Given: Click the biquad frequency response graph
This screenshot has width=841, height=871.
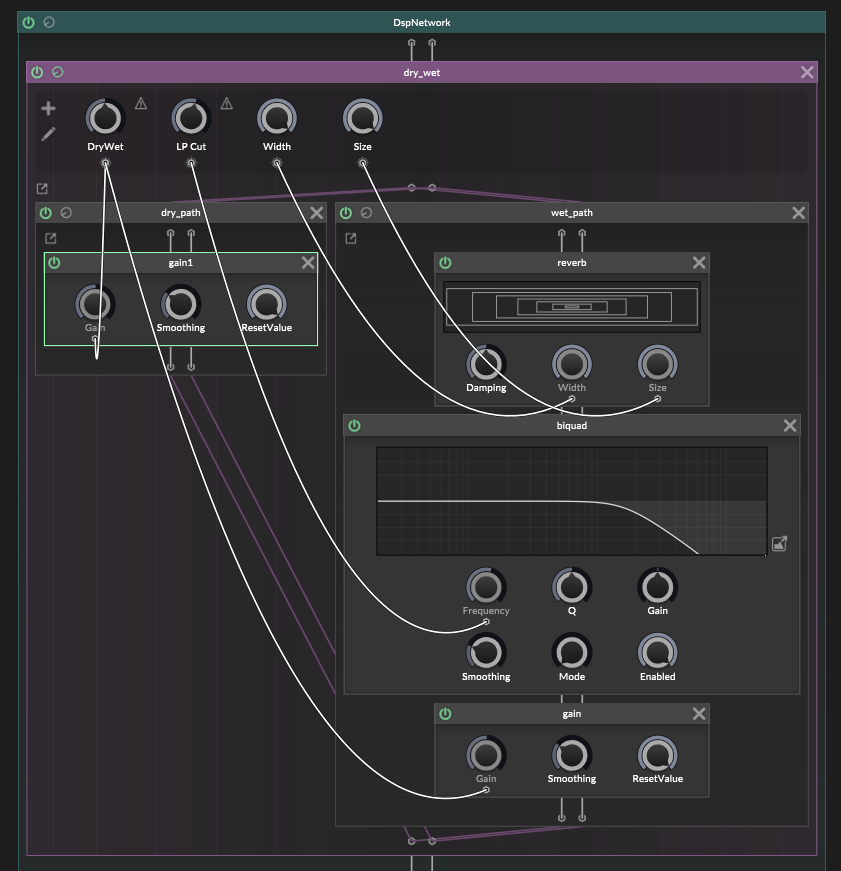Looking at the screenshot, I should click(x=571, y=501).
